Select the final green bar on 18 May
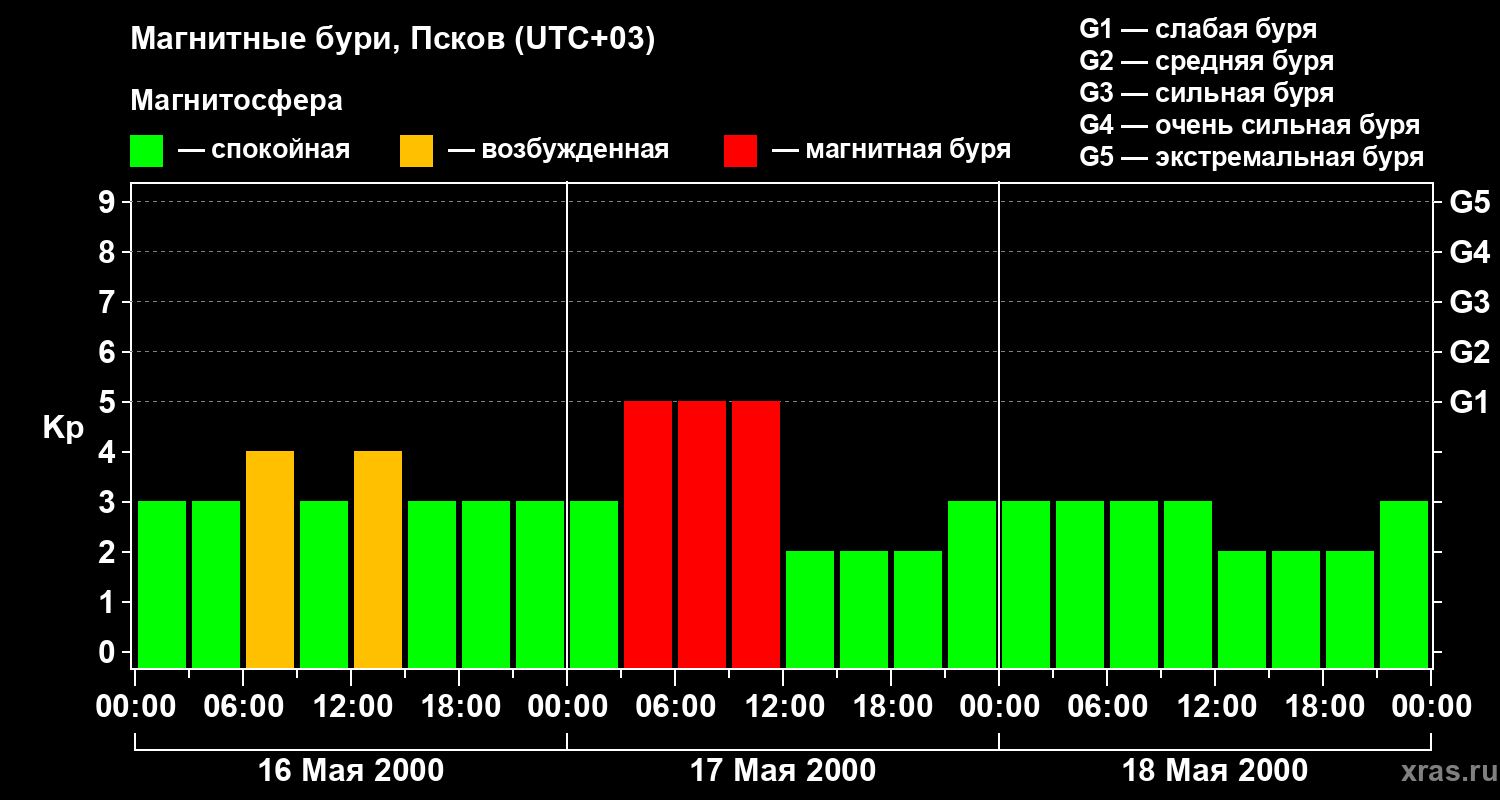This screenshot has width=1500, height=800. (1404, 584)
